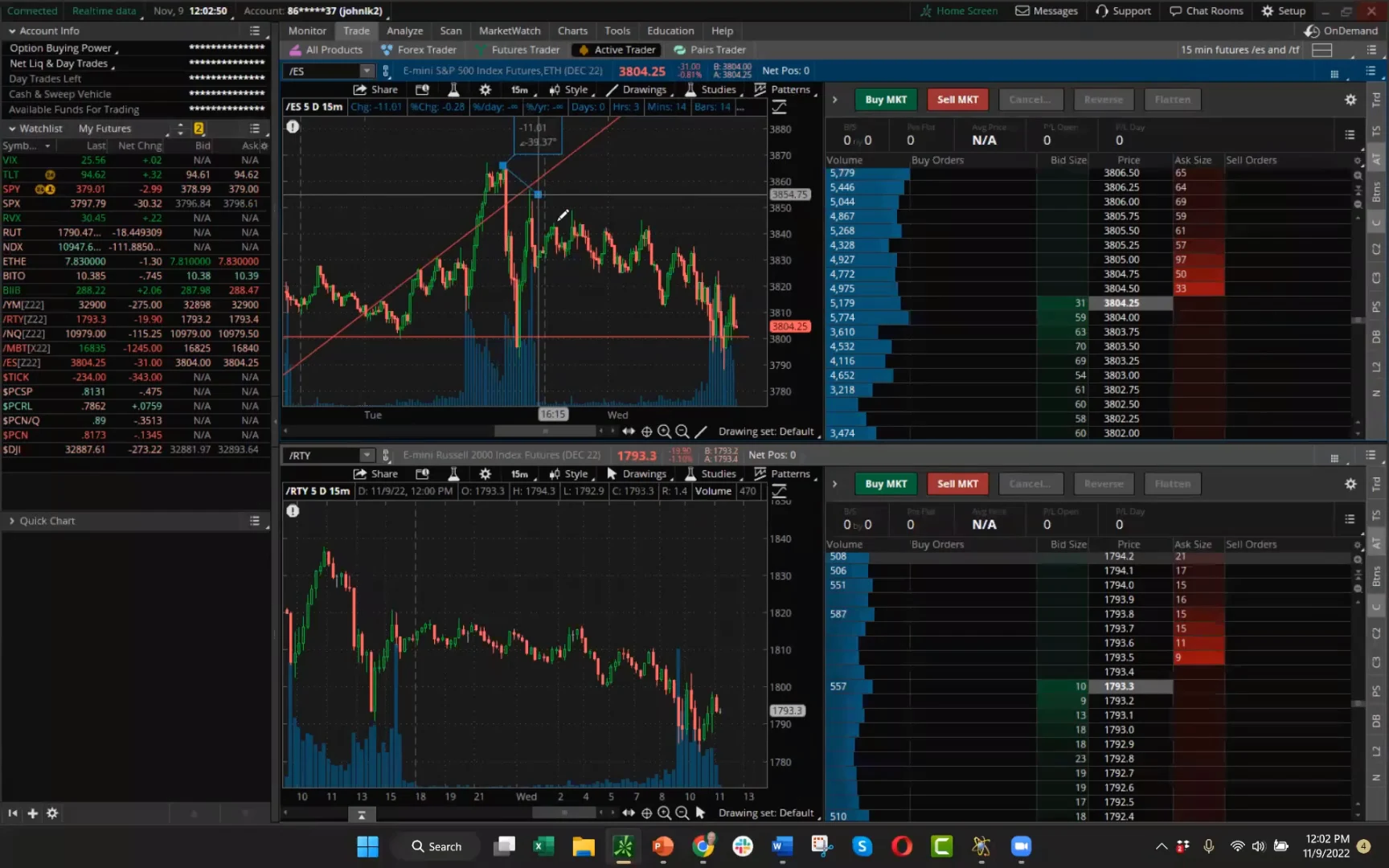Open Patterns on the /ES chart toolbar
This screenshot has width=1389, height=868.
coord(783,89)
